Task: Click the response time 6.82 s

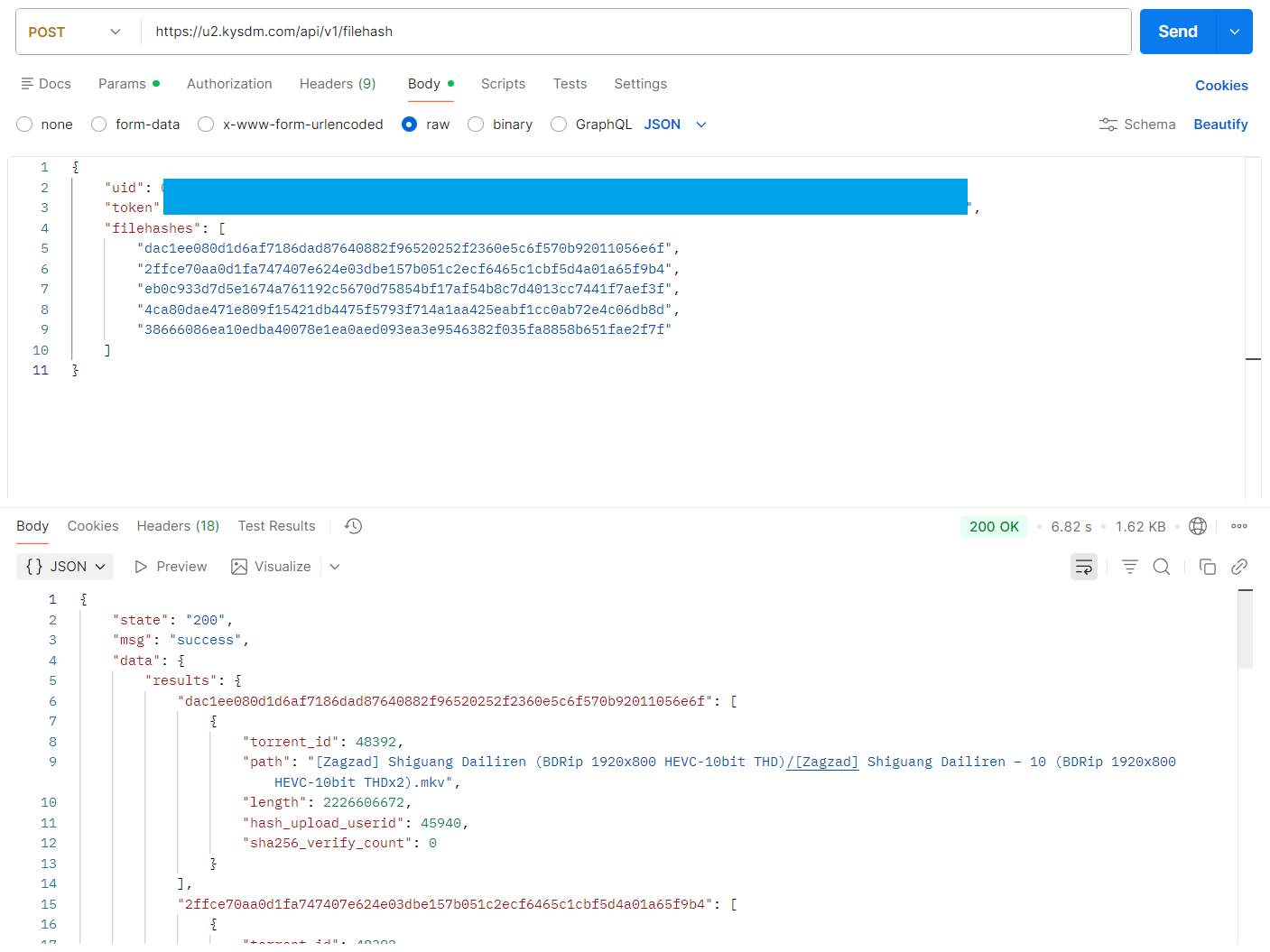Action: pyautogui.click(x=1071, y=527)
